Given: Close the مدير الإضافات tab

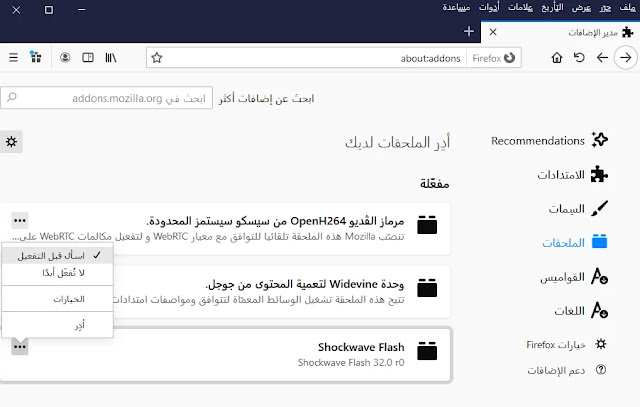Looking at the screenshot, I should click(x=493, y=32).
